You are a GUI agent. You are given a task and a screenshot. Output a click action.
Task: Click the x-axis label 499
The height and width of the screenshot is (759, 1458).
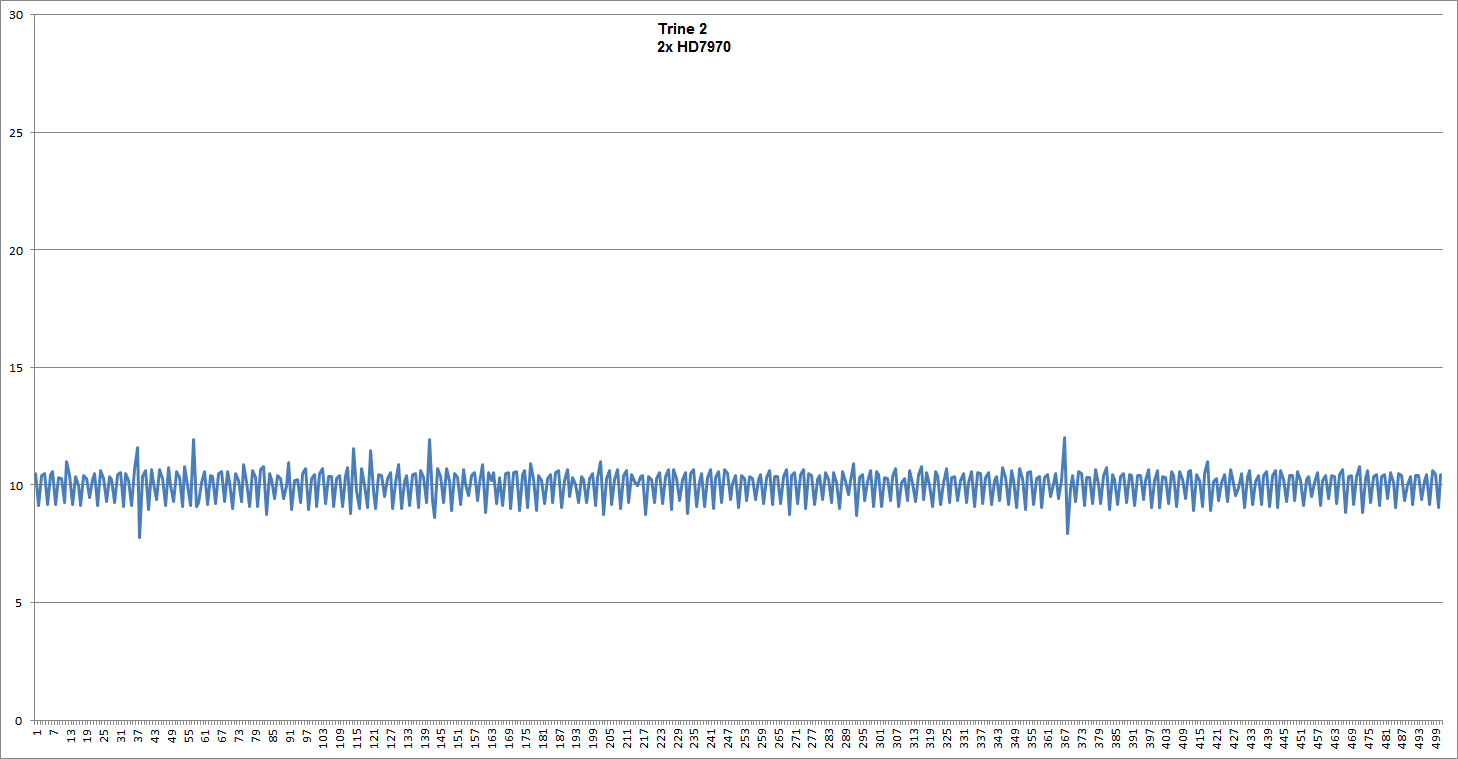1437,739
